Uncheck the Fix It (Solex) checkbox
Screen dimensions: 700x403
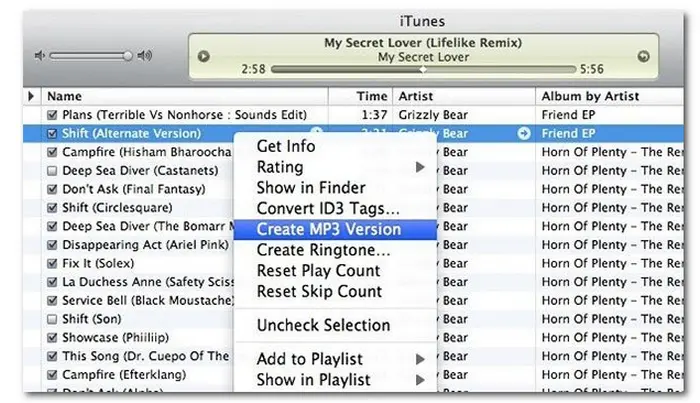(52, 263)
